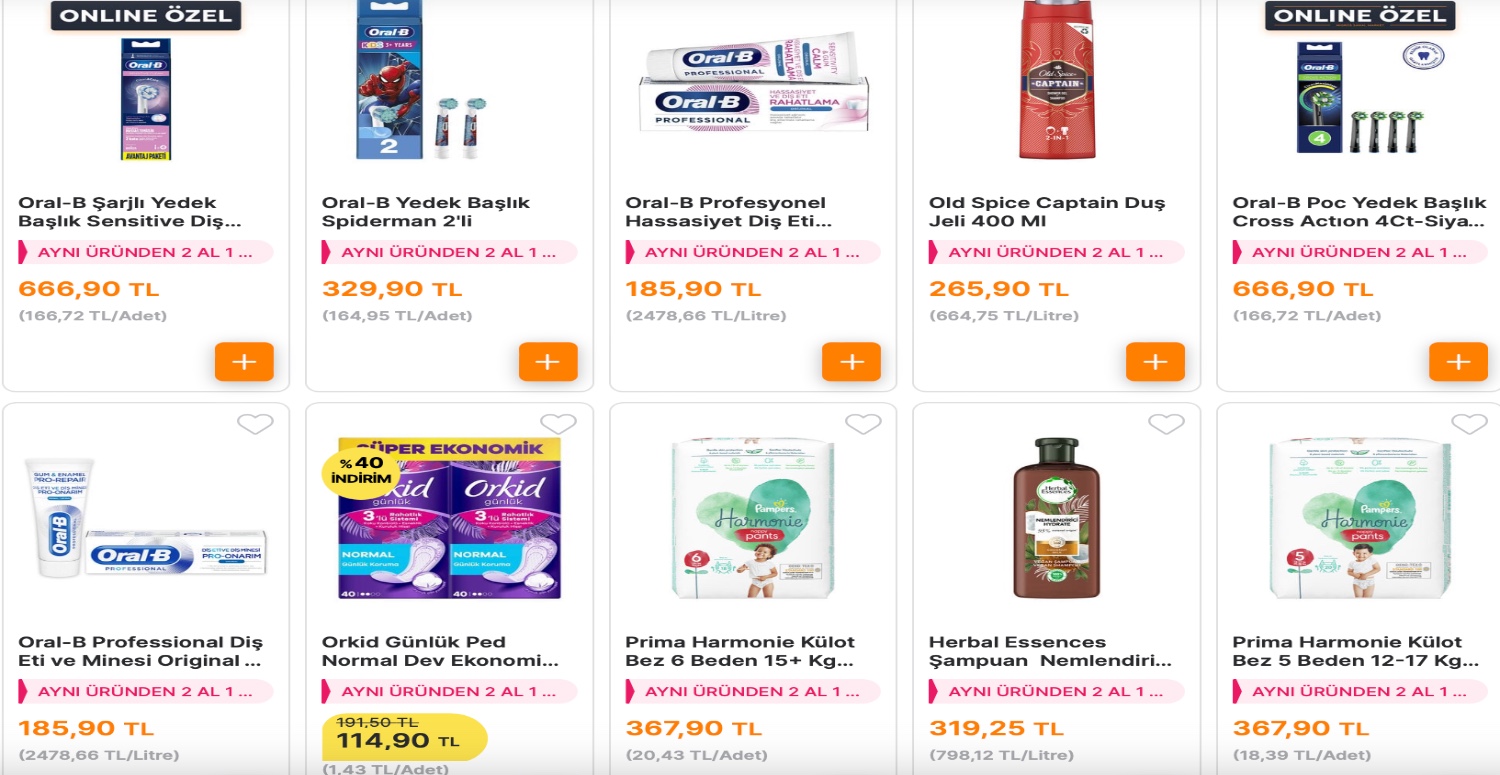Open Old Spice Captain Duş Jeli 400 Ml title

point(1046,212)
